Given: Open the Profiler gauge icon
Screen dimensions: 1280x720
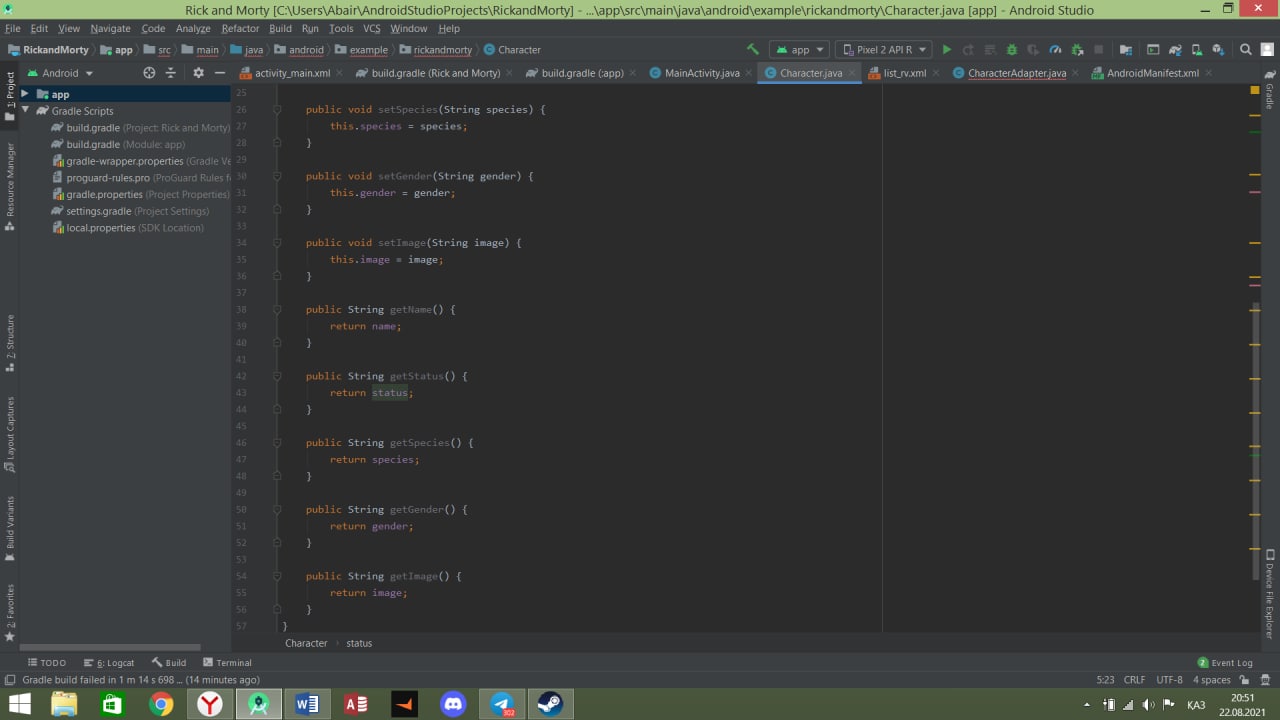Looking at the screenshot, I should [1054, 49].
